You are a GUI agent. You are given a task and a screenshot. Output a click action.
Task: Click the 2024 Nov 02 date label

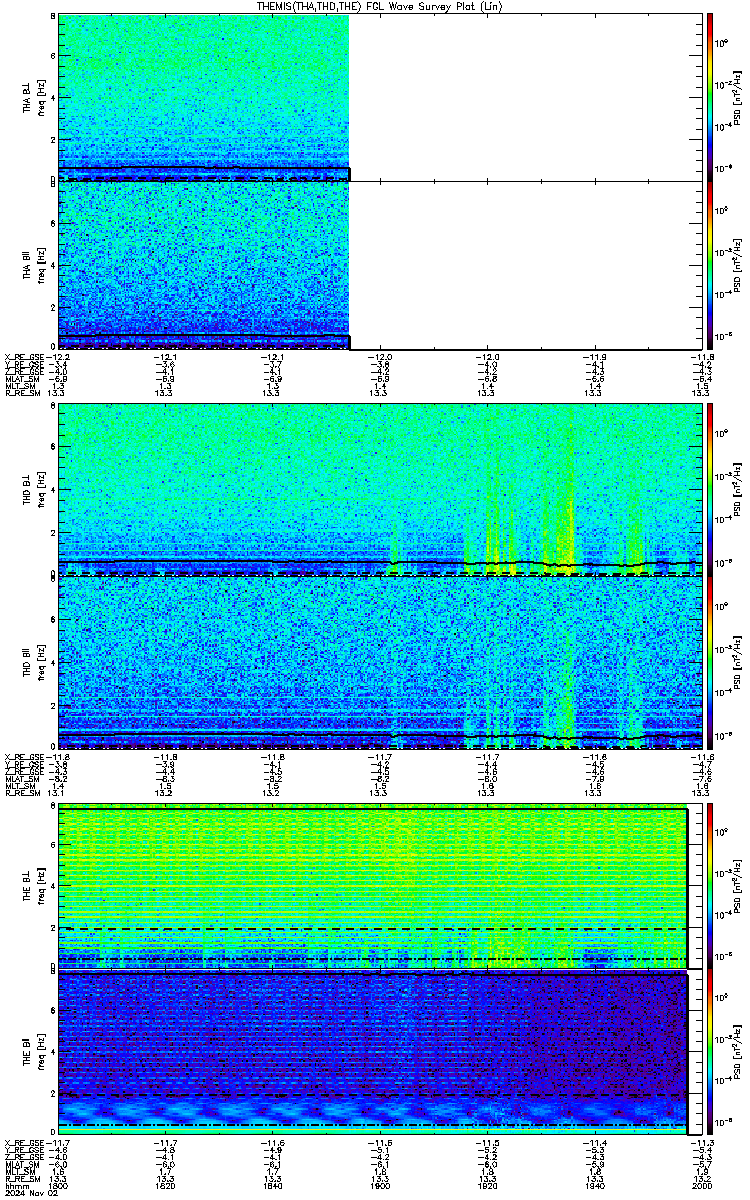click(30, 1194)
